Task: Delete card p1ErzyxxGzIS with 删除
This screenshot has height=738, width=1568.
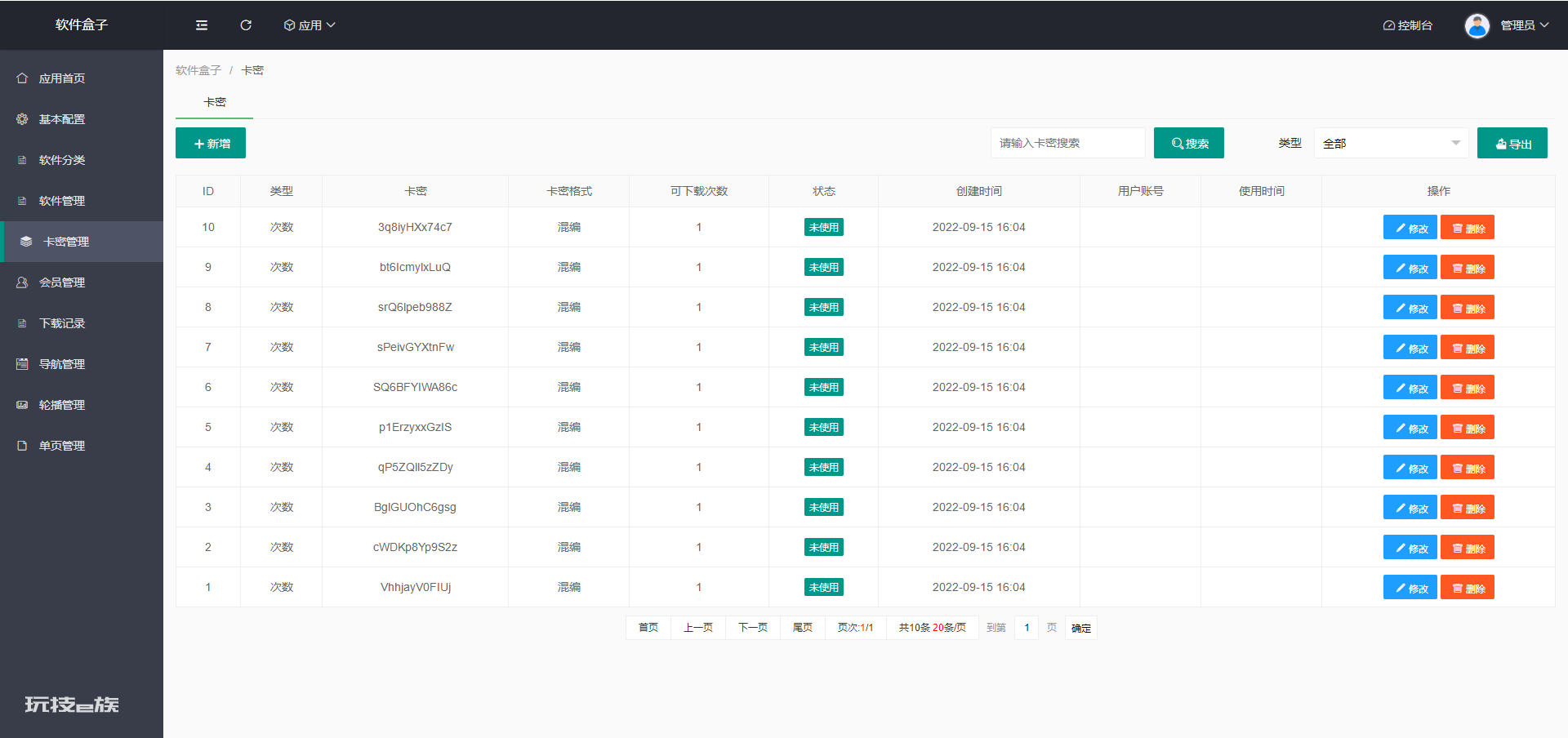Action: pyautogui.click(x=1468, y=427)
